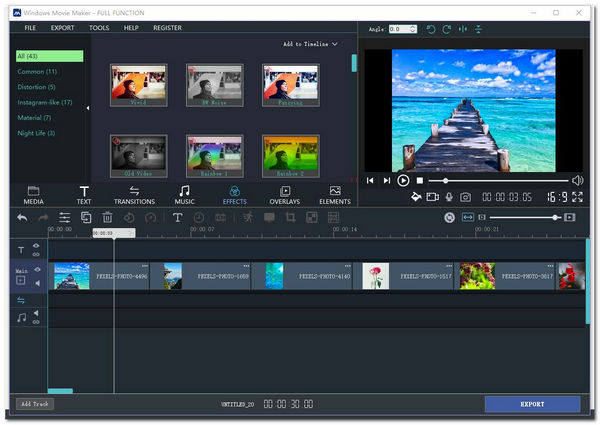Switch to the OVERLAYS tab

pos(285,195)
